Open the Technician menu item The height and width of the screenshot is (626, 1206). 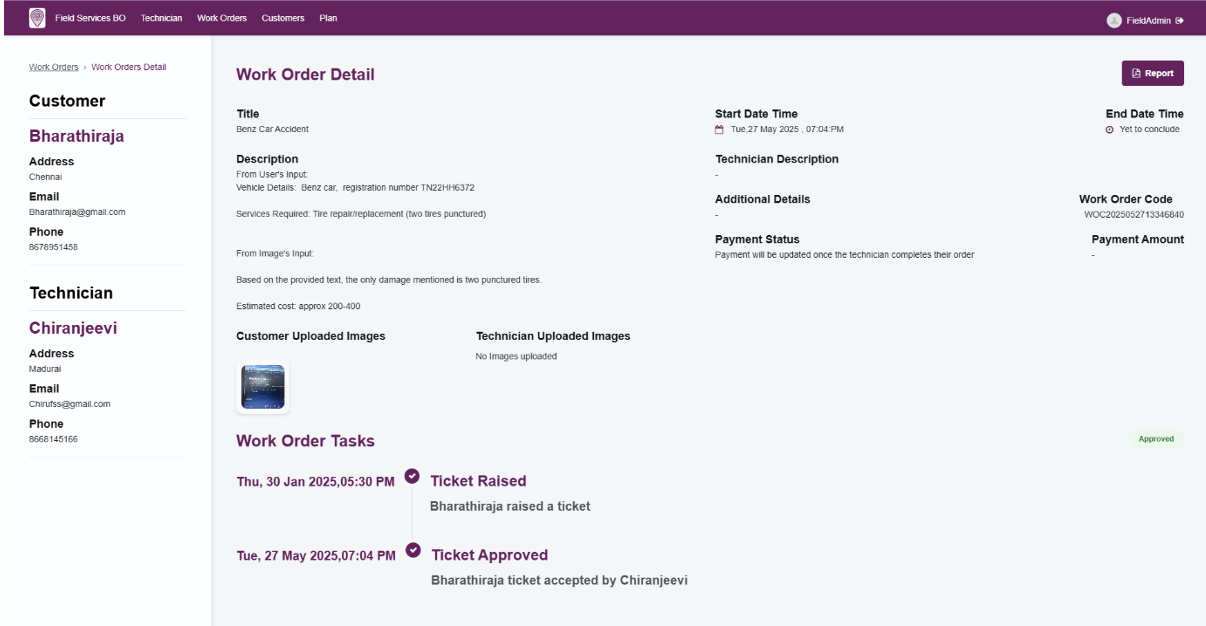pos(162,19)
